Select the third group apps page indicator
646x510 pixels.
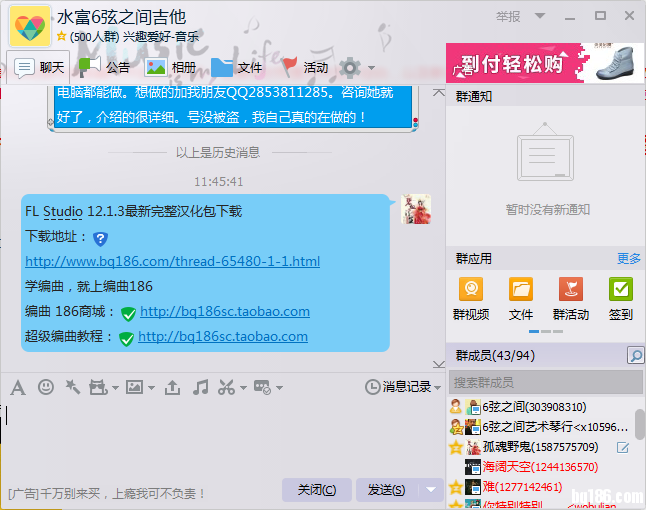click(558, 331)
